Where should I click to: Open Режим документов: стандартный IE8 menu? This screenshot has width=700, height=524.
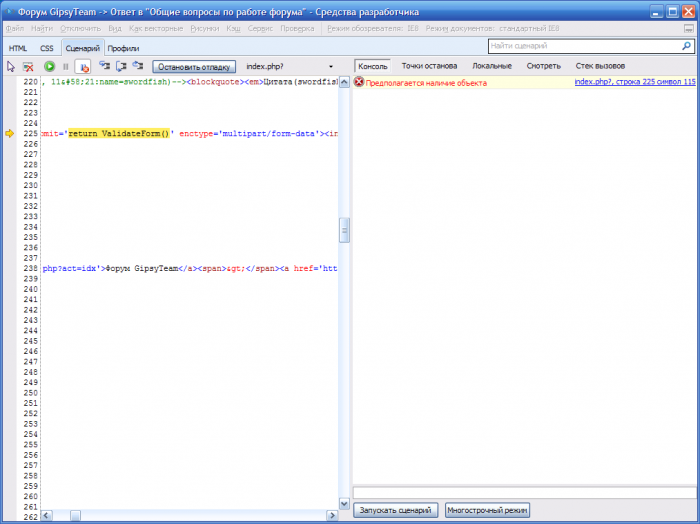(492, 29)
